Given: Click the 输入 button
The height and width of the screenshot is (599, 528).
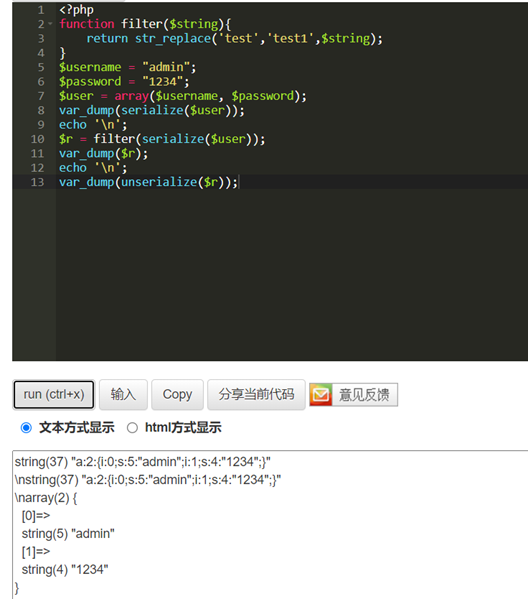Looking at the screenshot, I should 123,394.
